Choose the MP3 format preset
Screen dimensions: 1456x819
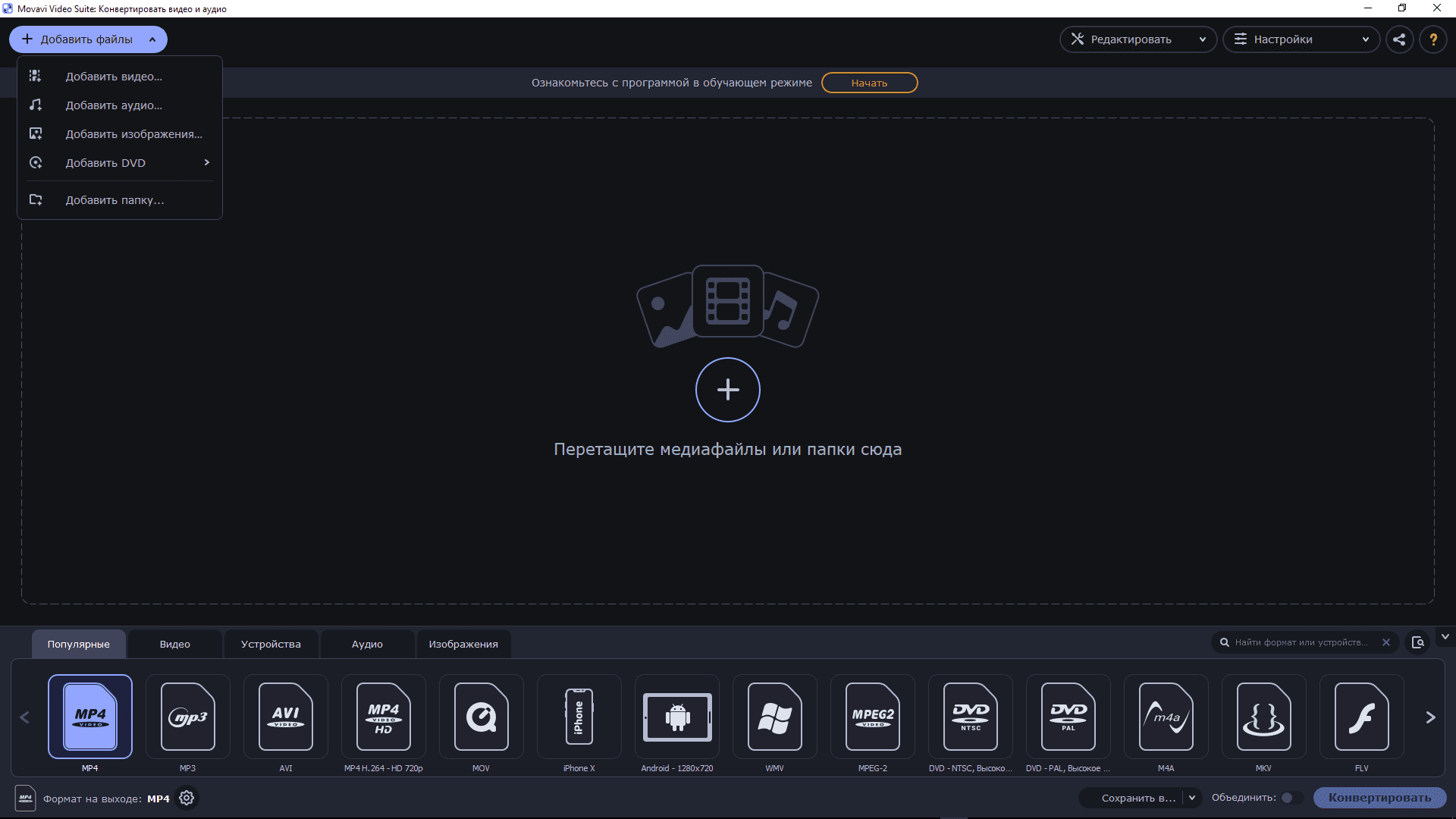pos(188,717)
